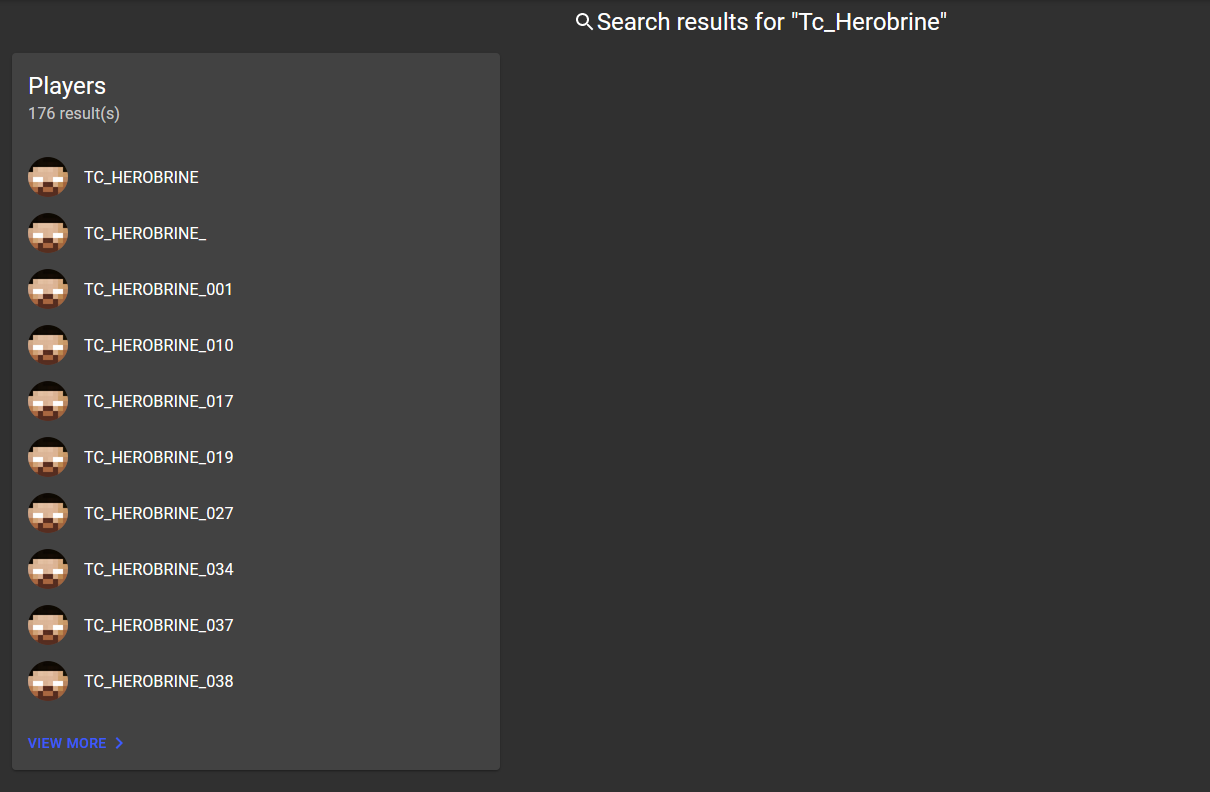The image size is (1210, 792).
Task: Open player name TC_HEROBRINE_001
Action: pos(158,289)
